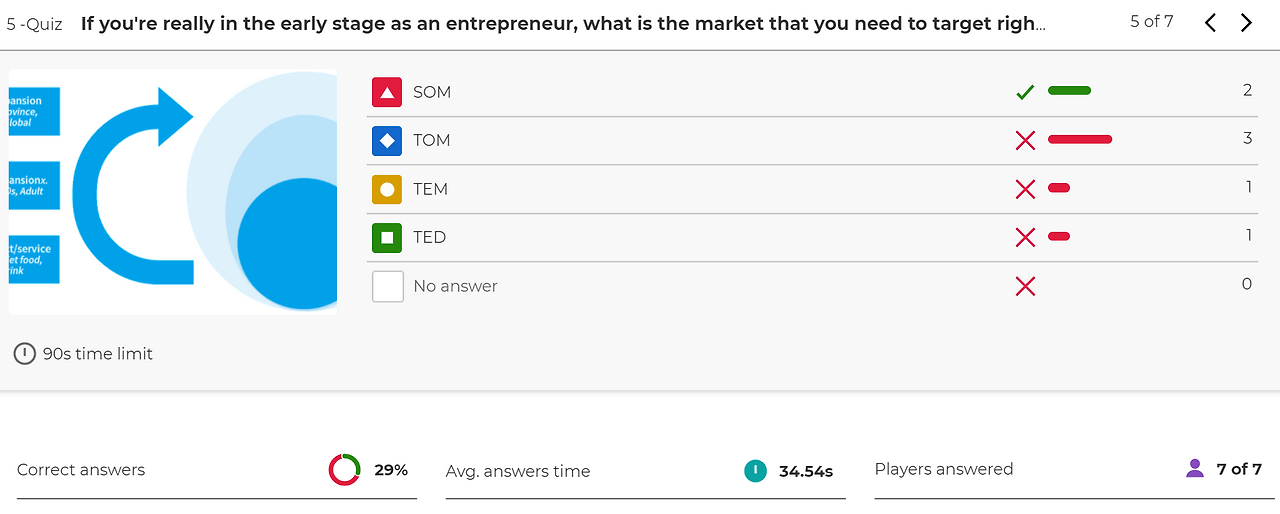1280x514 pixels.
Task: Click the green checkmark next to SOM
Action: [1025, 92]
